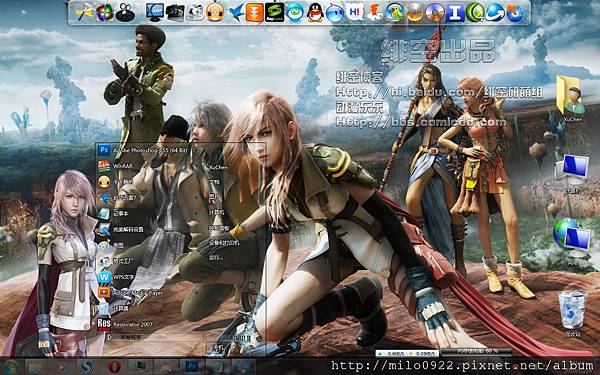Open the Photoshop taskbar button
Image resolution: width=600 pixels, height=375 pixels.
click(x=191, y=367)
